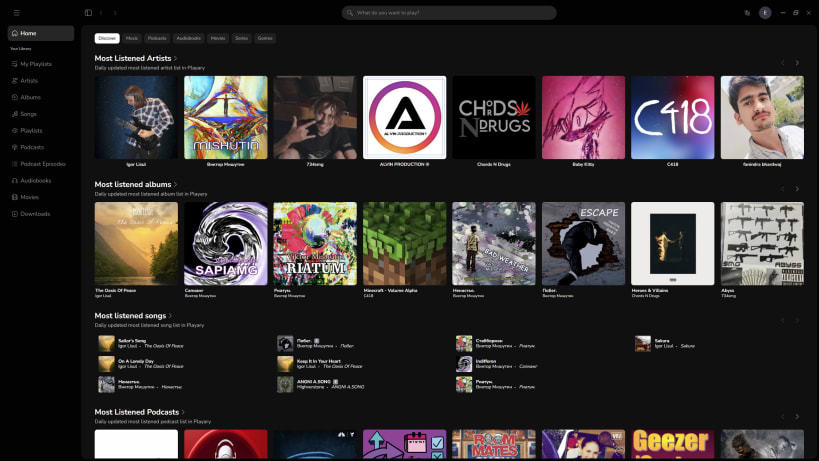Image resolution: width=819 pixels, height=461 pixels.
Task: Open the hamburger menu icon
Action: point(16,13)
